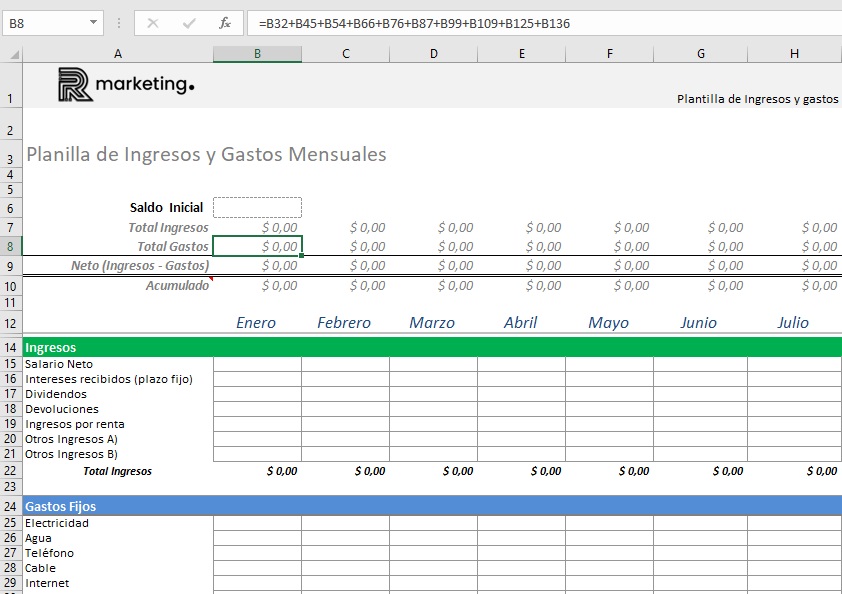Screen dimensions: 842x594
Task: Select row 14 header
Action: click(x=11, y=347)
